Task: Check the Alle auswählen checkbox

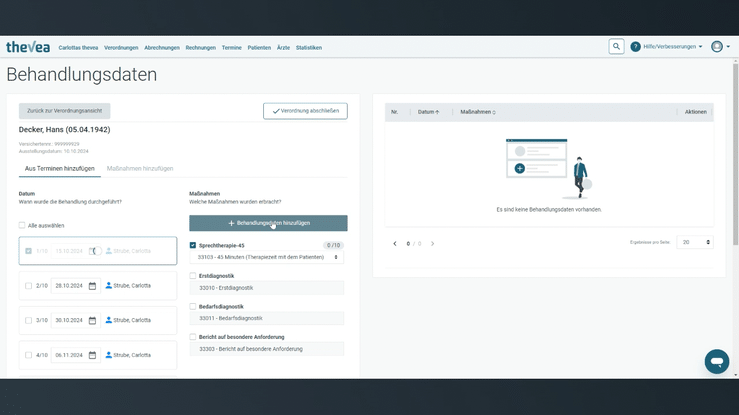Action: point(22,225)
